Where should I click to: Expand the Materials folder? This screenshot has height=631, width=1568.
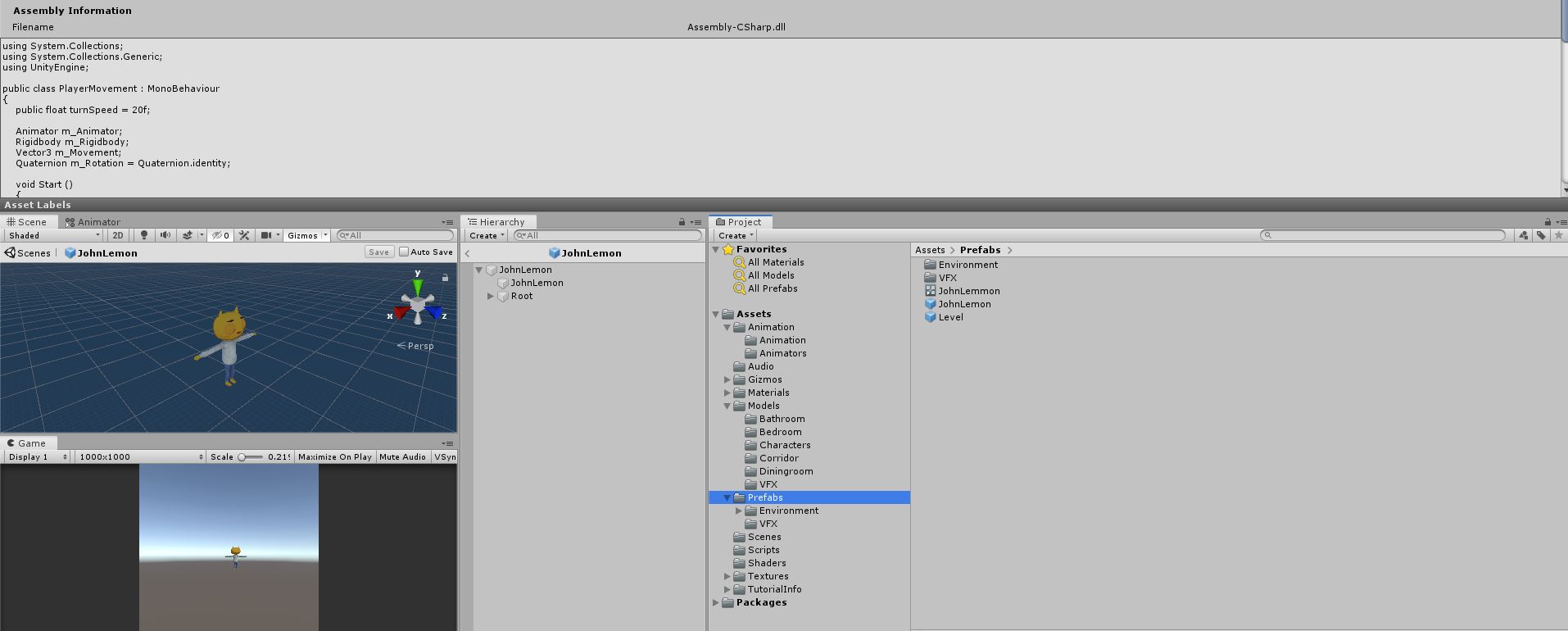pyautogui.click(x=727, y=393)
